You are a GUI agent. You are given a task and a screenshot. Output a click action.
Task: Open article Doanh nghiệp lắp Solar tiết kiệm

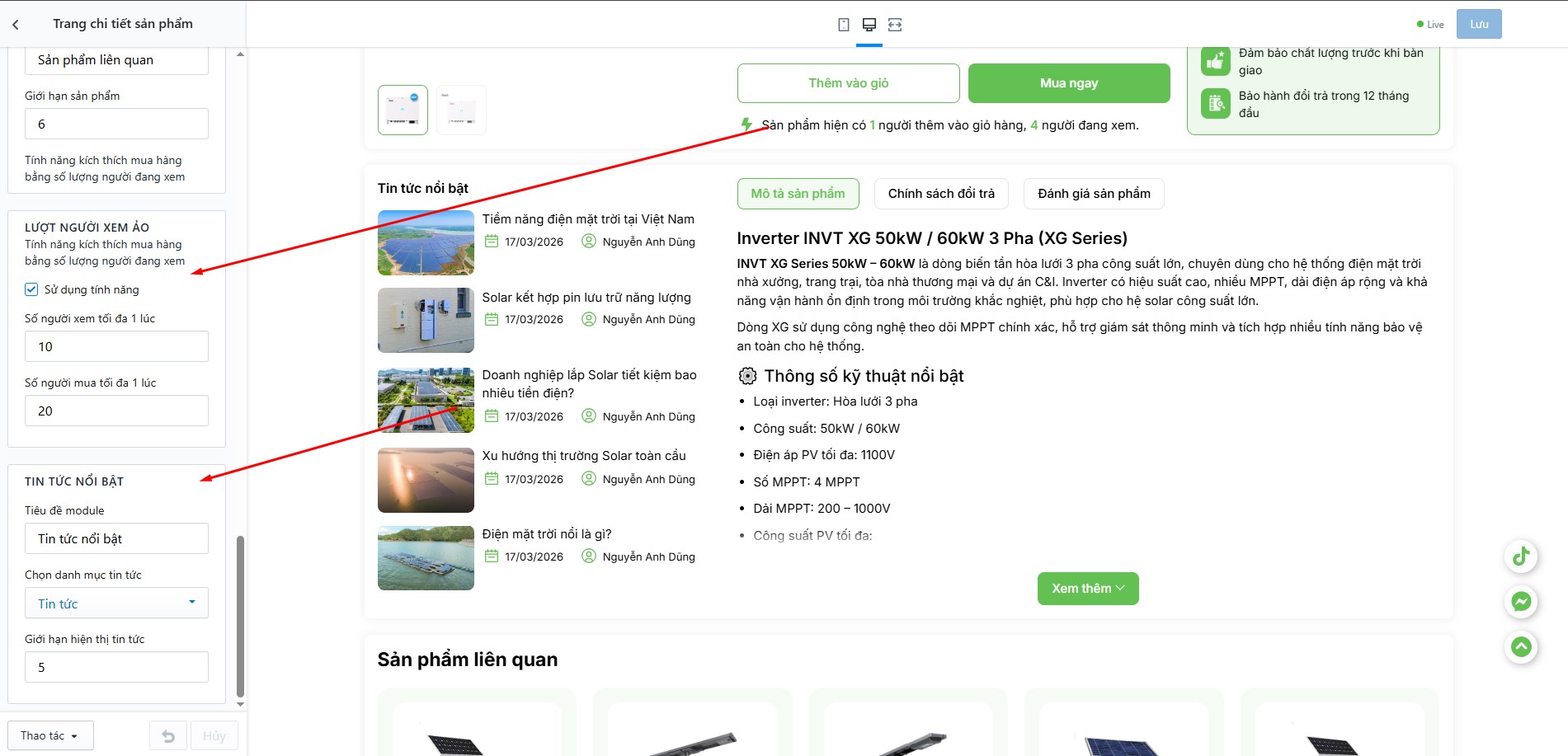coord(589,384)
